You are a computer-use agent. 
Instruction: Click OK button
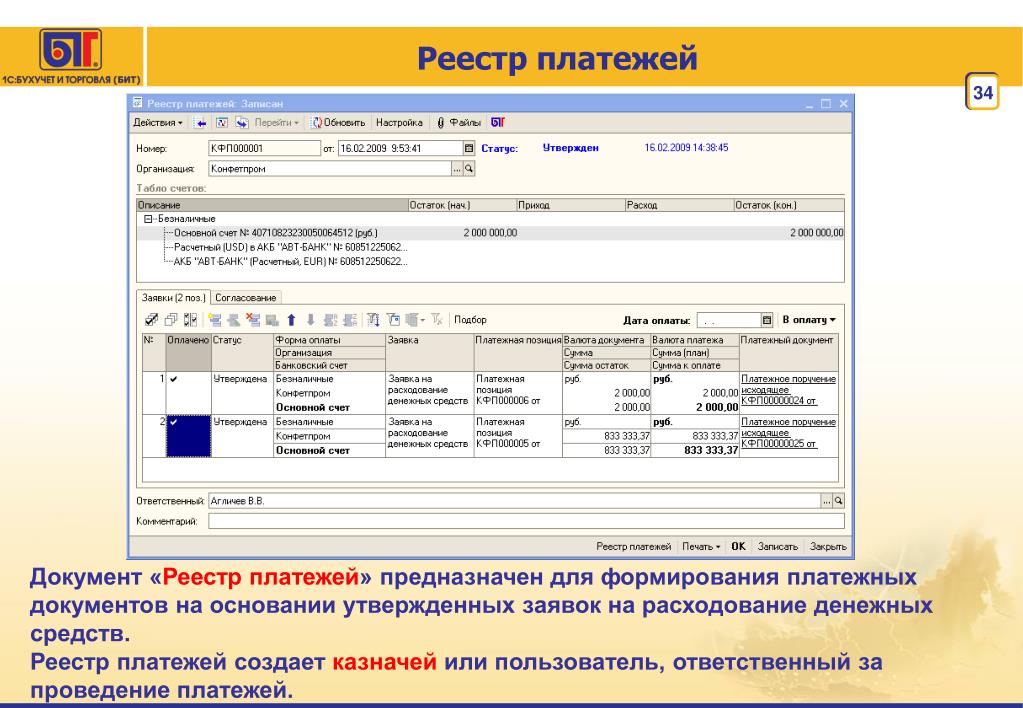[739, 547]
